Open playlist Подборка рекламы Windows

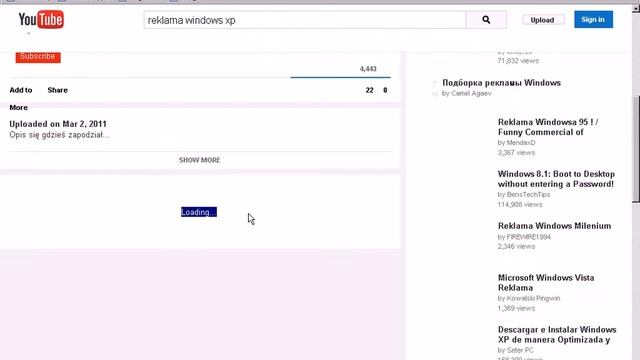(502, 83)
